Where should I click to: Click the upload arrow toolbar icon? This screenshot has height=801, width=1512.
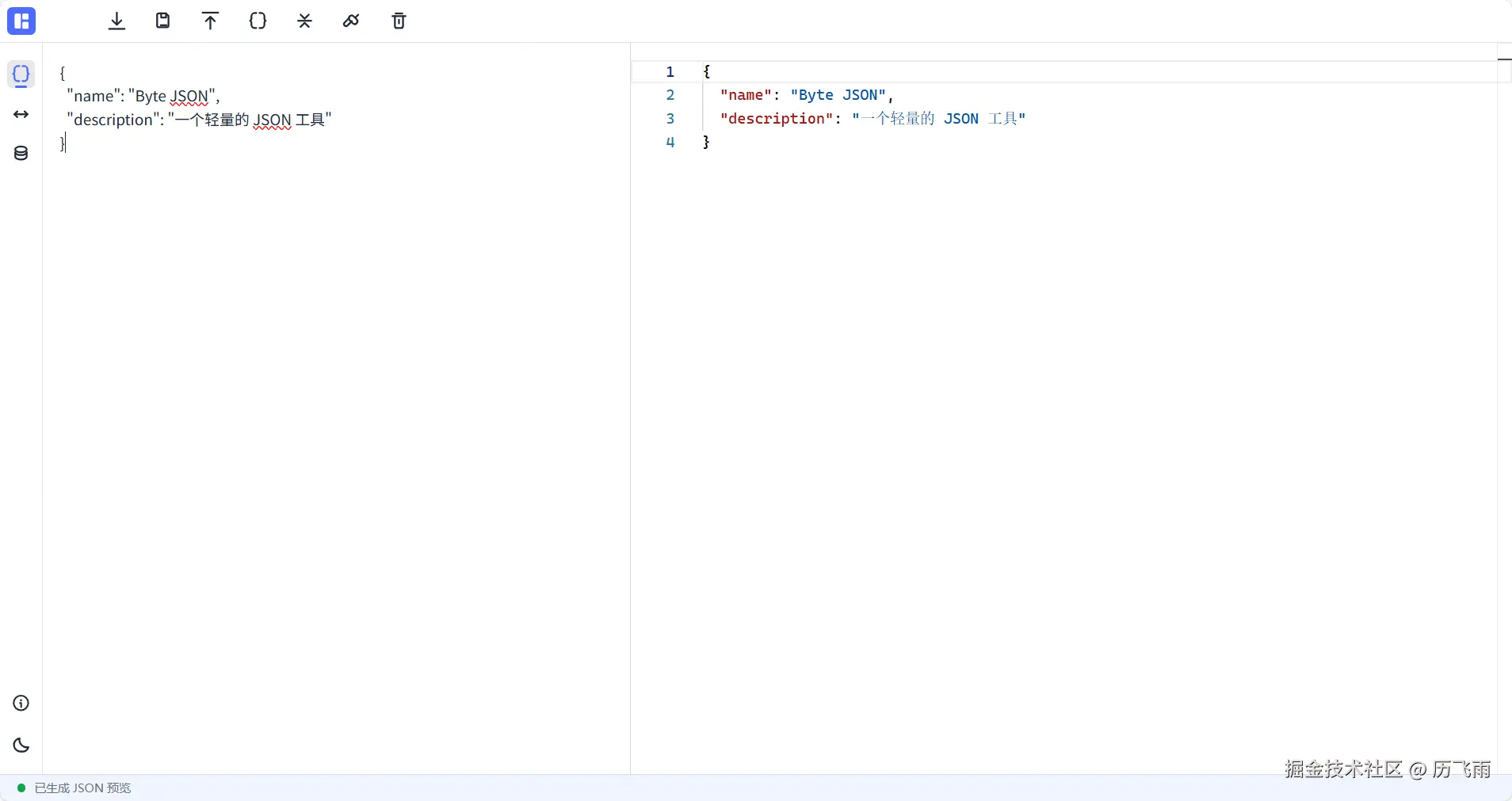coord(210,21)
